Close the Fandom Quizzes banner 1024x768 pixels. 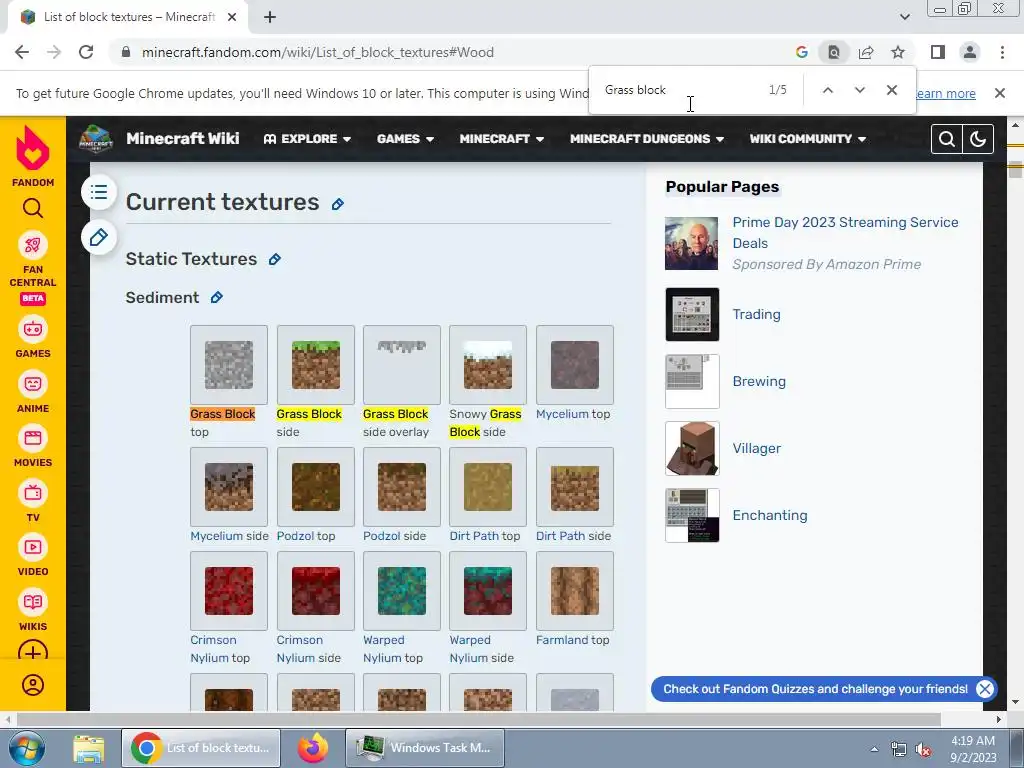coord(984,689)
